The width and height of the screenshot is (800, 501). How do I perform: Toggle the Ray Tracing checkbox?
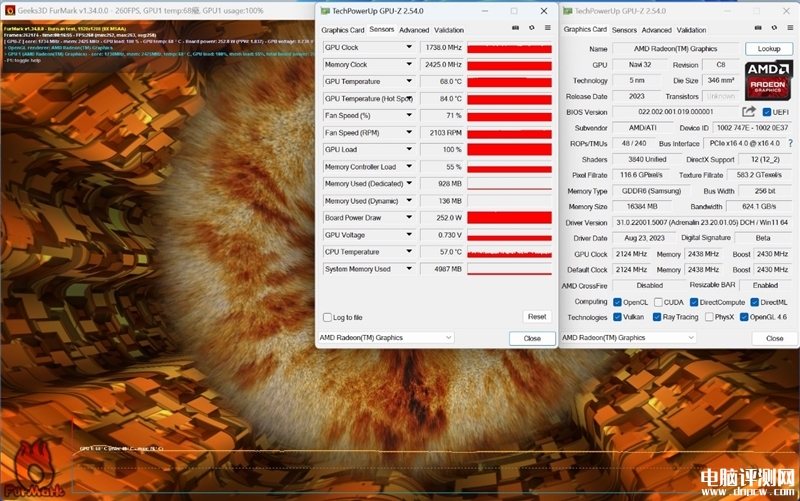pyautogui.click(x=657, y=317)
